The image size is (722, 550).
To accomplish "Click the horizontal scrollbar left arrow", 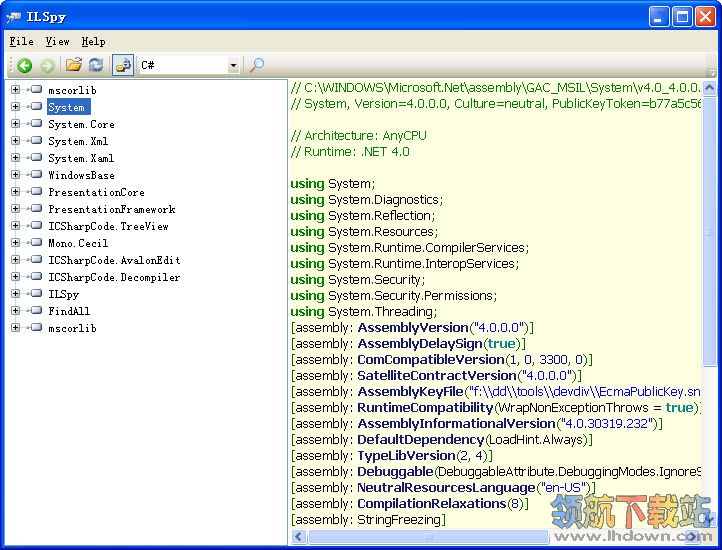I will (x=299, y=537).
